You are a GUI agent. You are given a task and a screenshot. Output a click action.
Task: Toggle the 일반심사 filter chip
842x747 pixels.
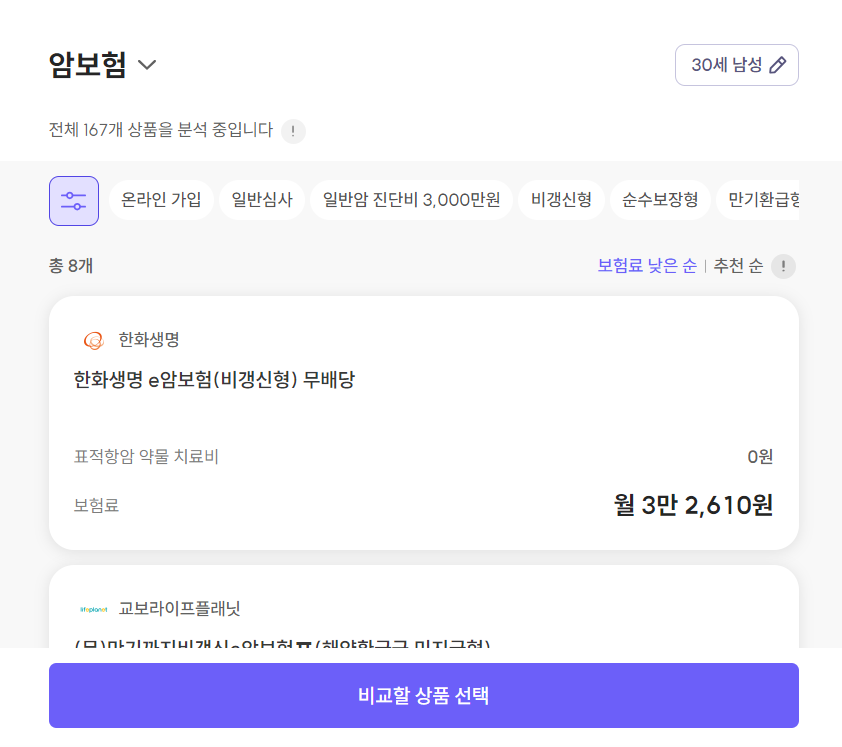tap(262, 200)
